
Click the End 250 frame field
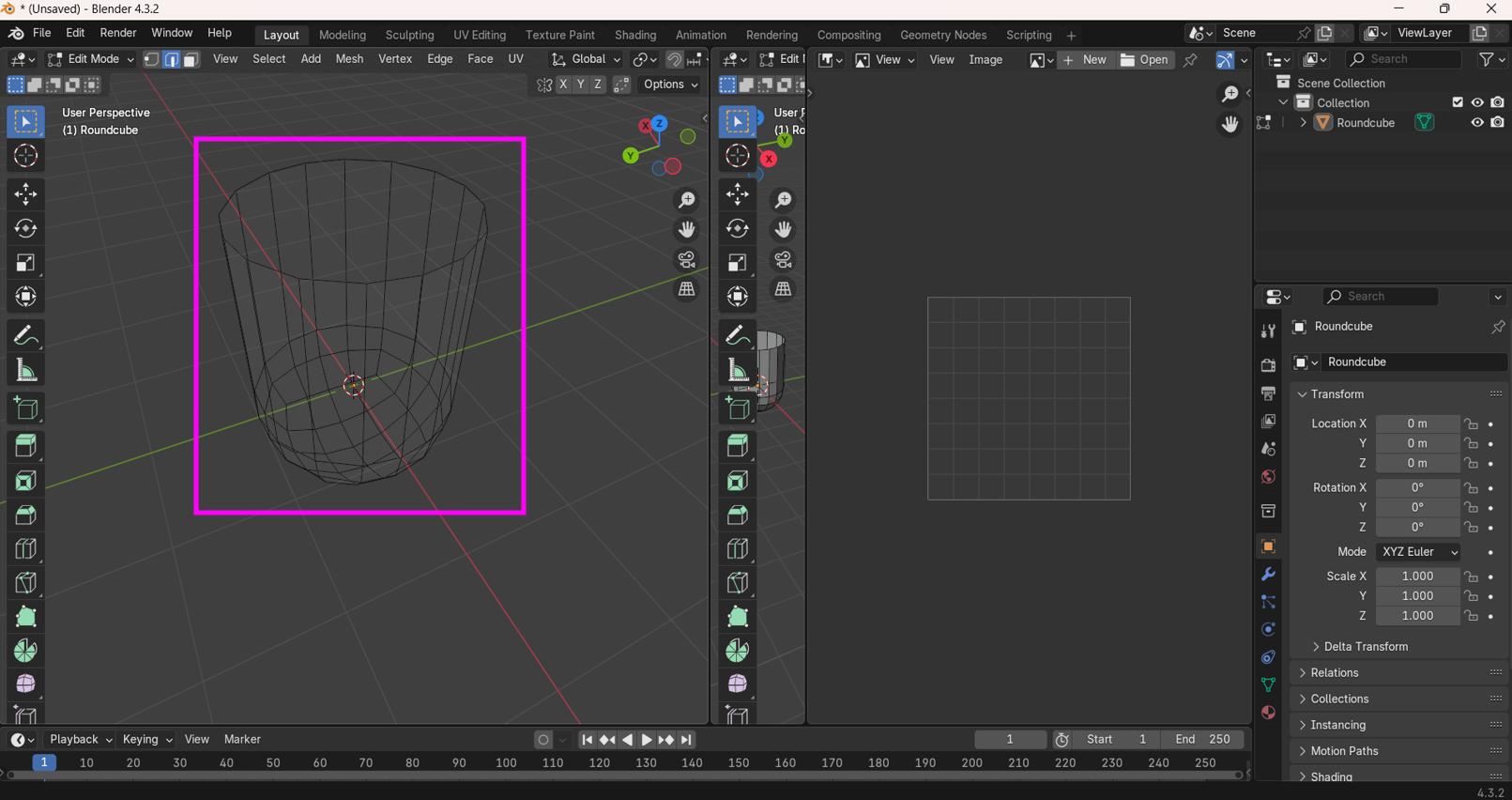tap(1202, 740)
